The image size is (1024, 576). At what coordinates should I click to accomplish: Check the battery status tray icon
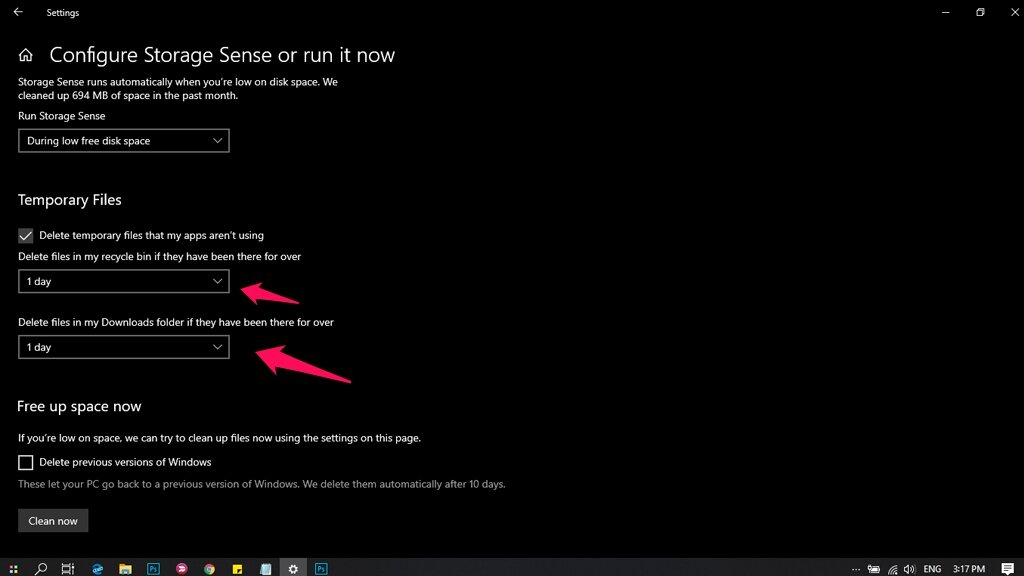coord(874,569)
